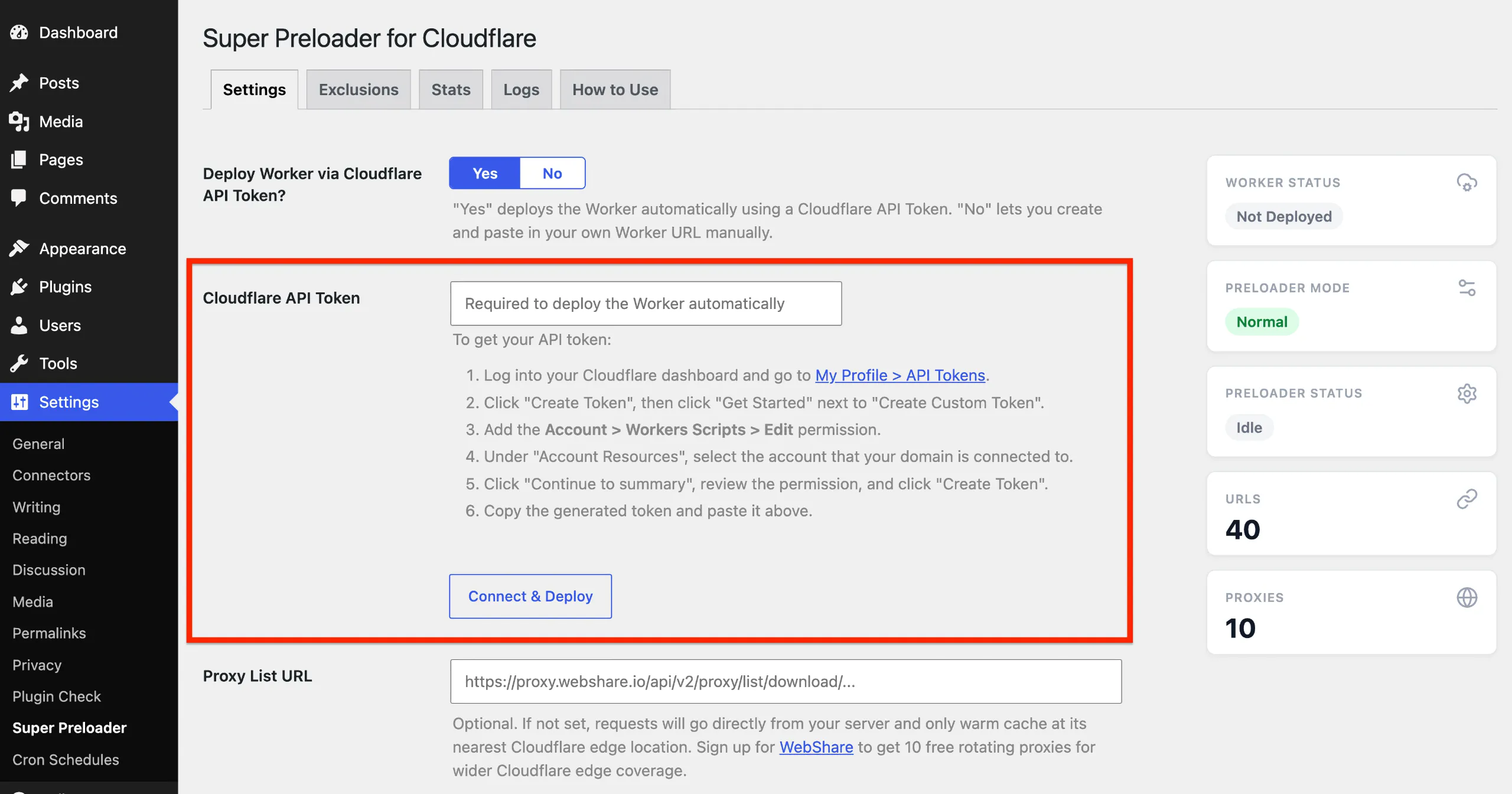Click the Tools wrench icon
Viewport: 1512px width, 794px height.
tap(19, 363)
